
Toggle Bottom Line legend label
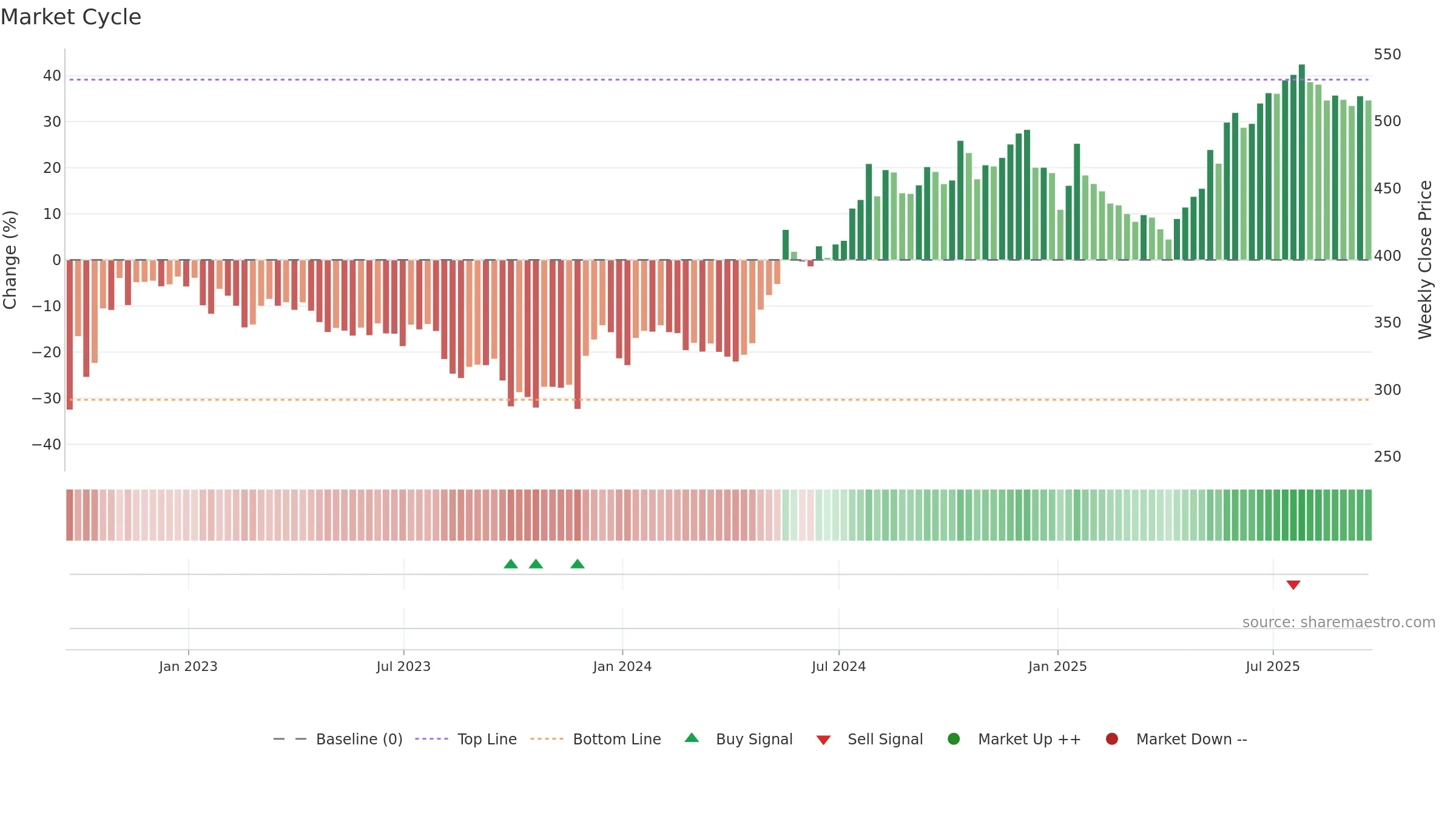(617, 739)
